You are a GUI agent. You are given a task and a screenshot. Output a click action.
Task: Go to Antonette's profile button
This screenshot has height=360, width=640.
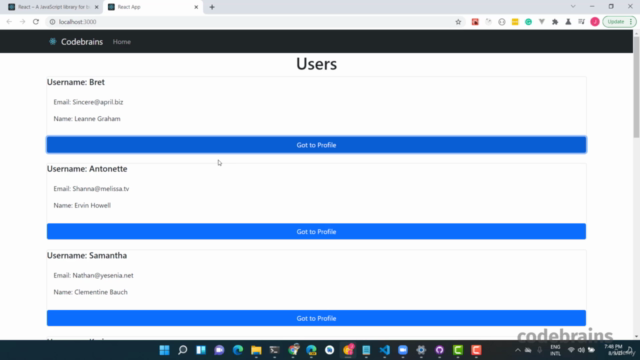316,231
